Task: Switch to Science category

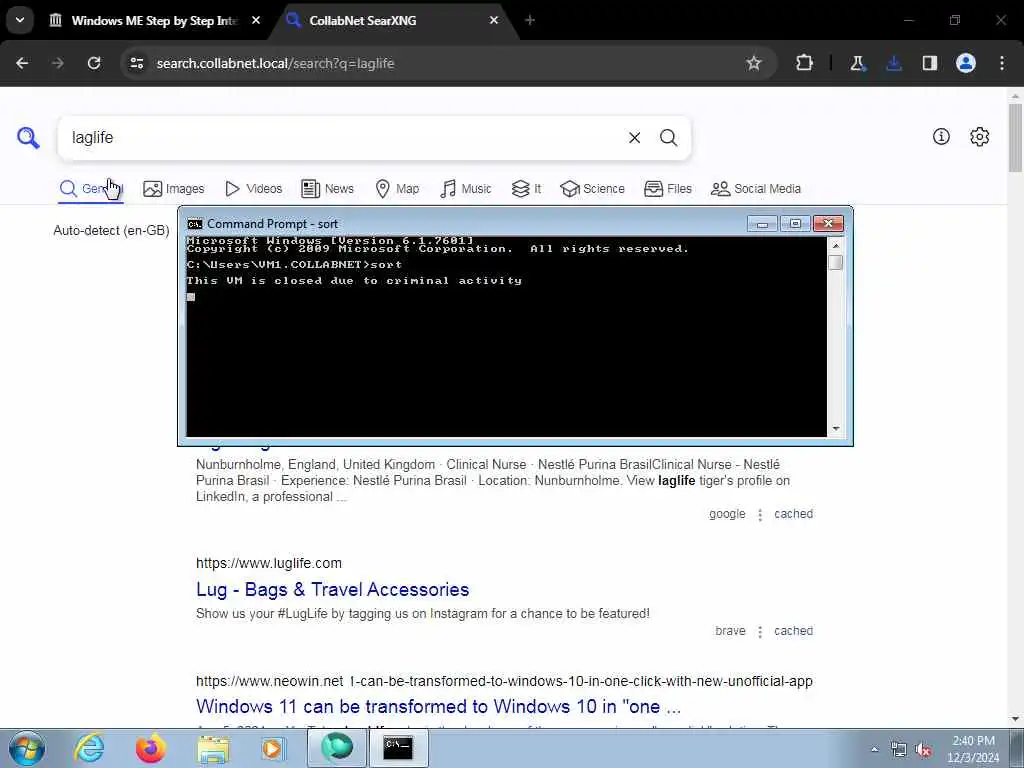Action: tap(592, 189)
